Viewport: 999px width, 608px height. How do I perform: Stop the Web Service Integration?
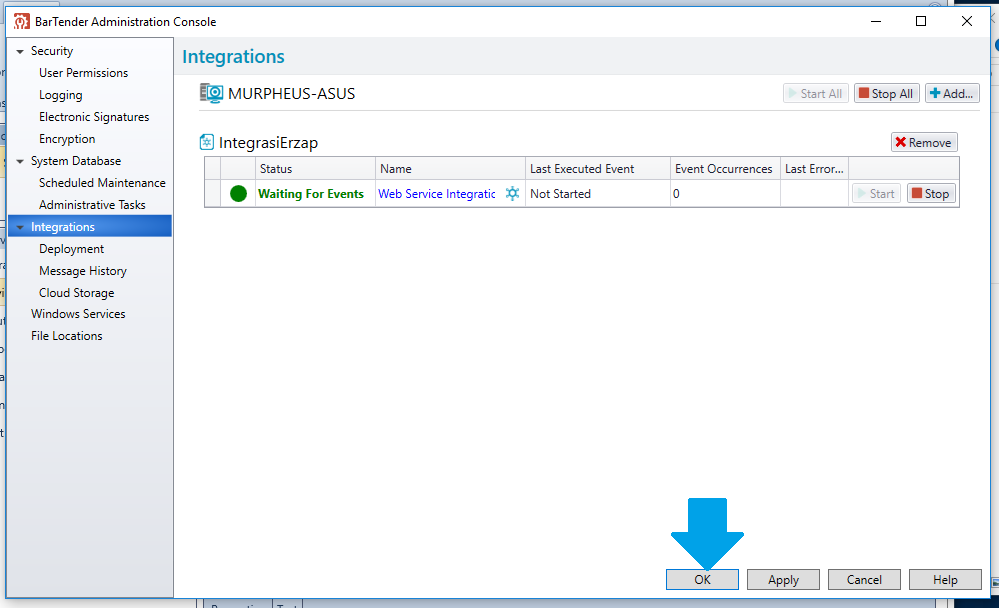point(931,193)
